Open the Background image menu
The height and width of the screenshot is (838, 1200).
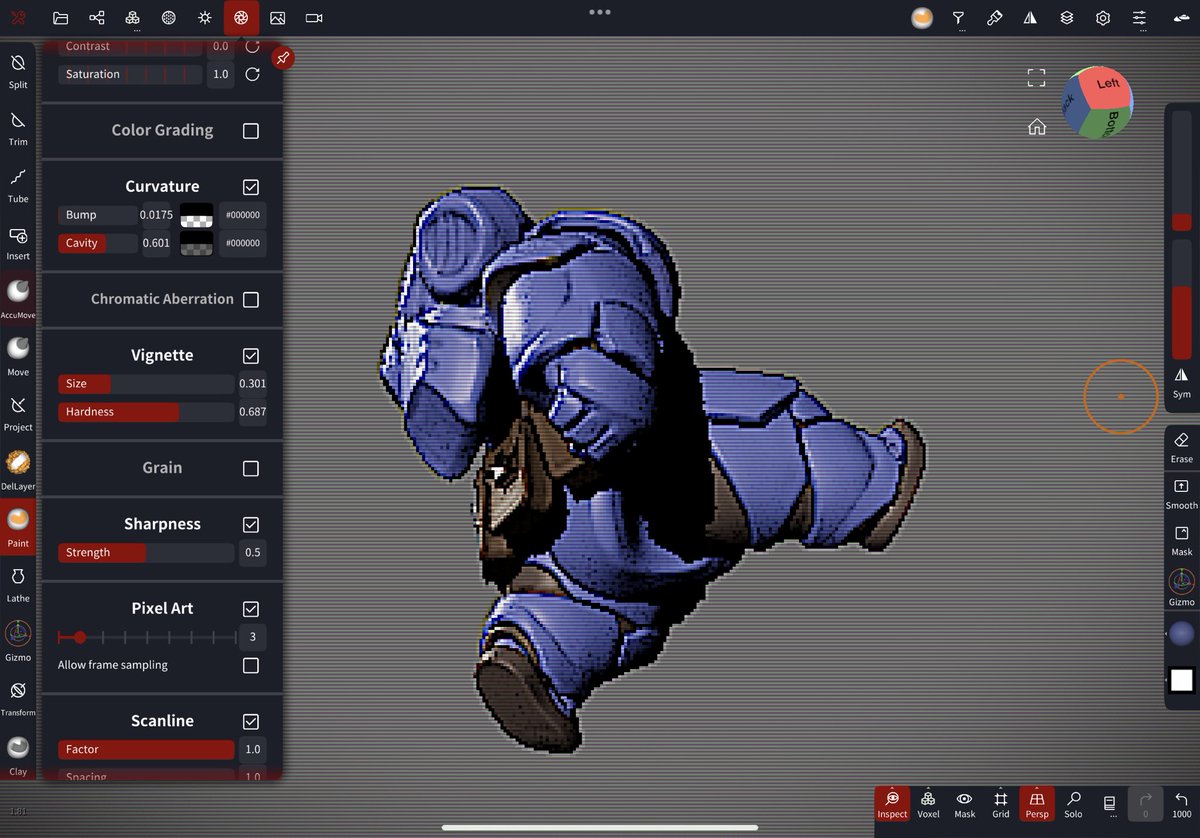278,18
